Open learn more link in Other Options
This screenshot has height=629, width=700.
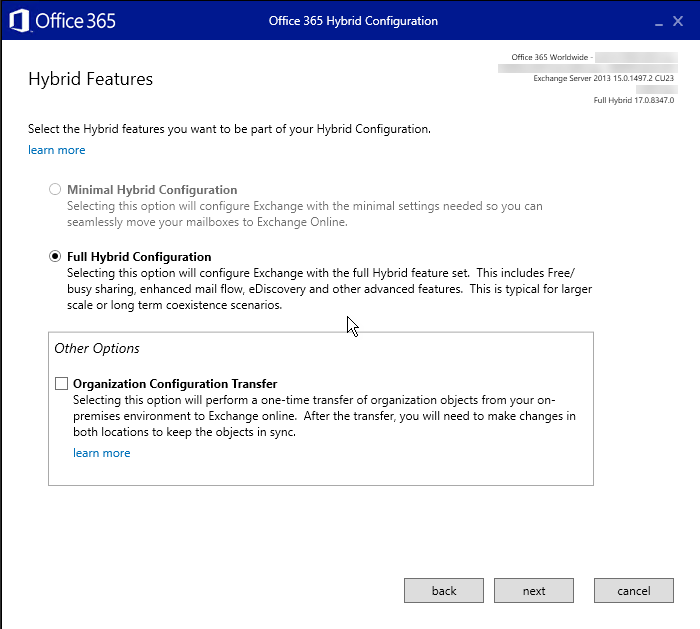pyautogui.click(x=102, y=453)
